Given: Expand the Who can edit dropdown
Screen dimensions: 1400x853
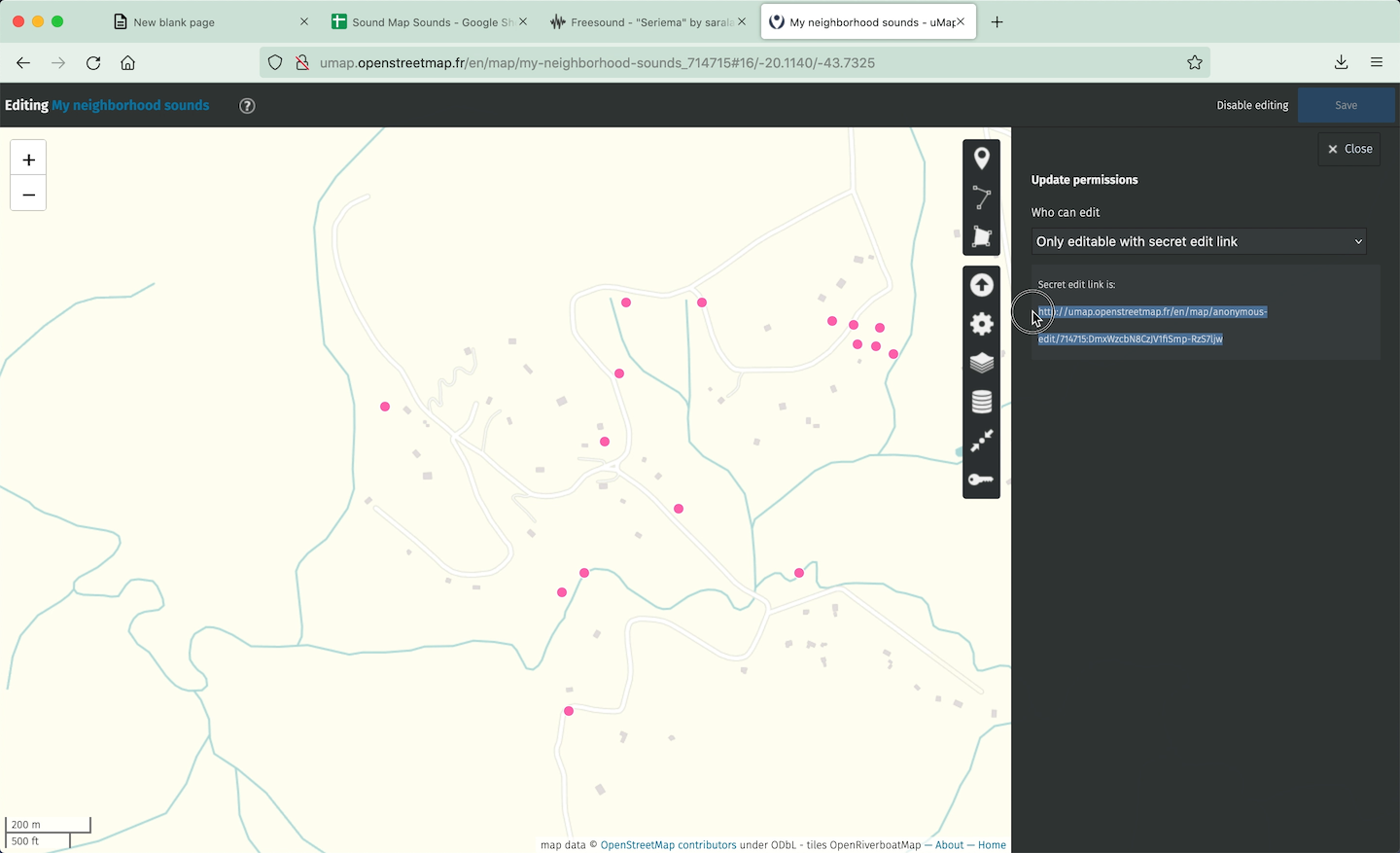Looking at the screenshot, I should (x=1198, y=241).
